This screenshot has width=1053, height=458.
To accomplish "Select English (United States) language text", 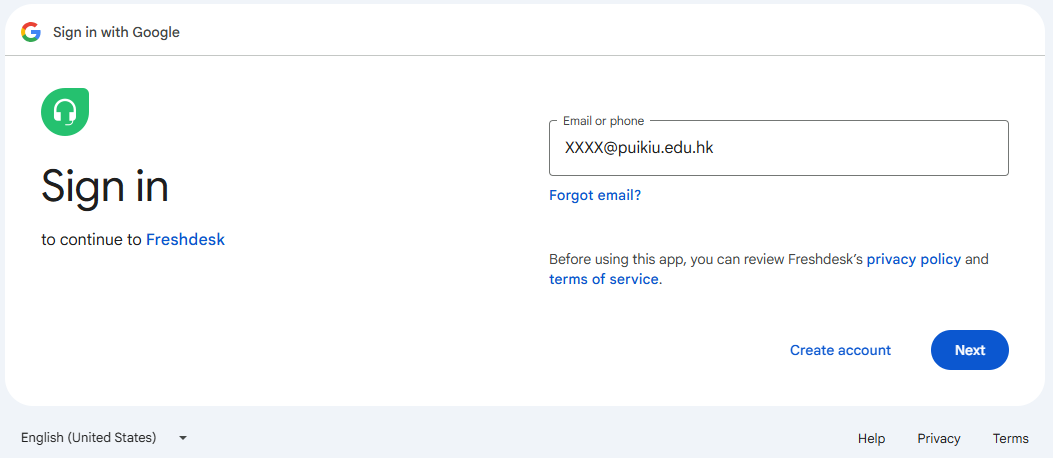I will click(89, 438).
